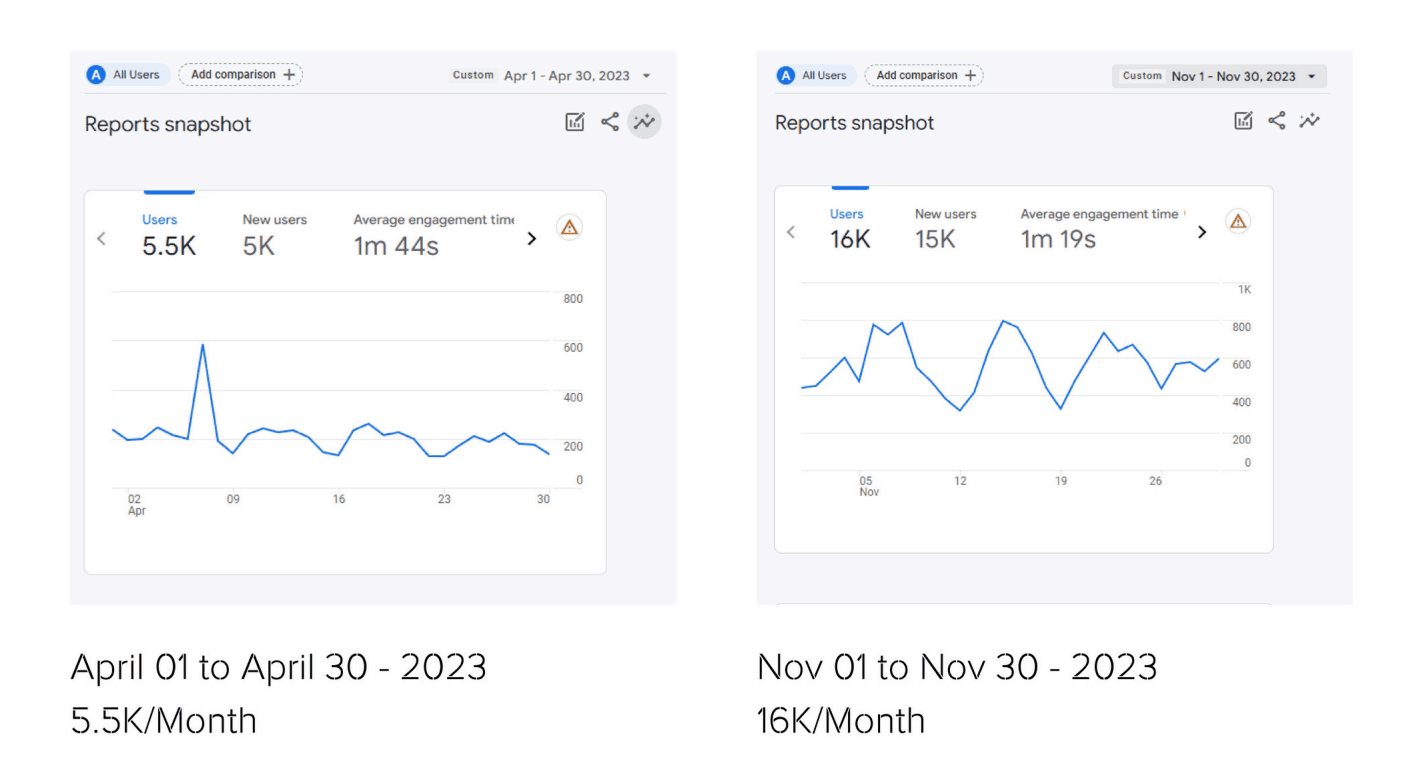1417x757 pixels.
Task: Click Add comparison in November panel
Action: (924, 75)
